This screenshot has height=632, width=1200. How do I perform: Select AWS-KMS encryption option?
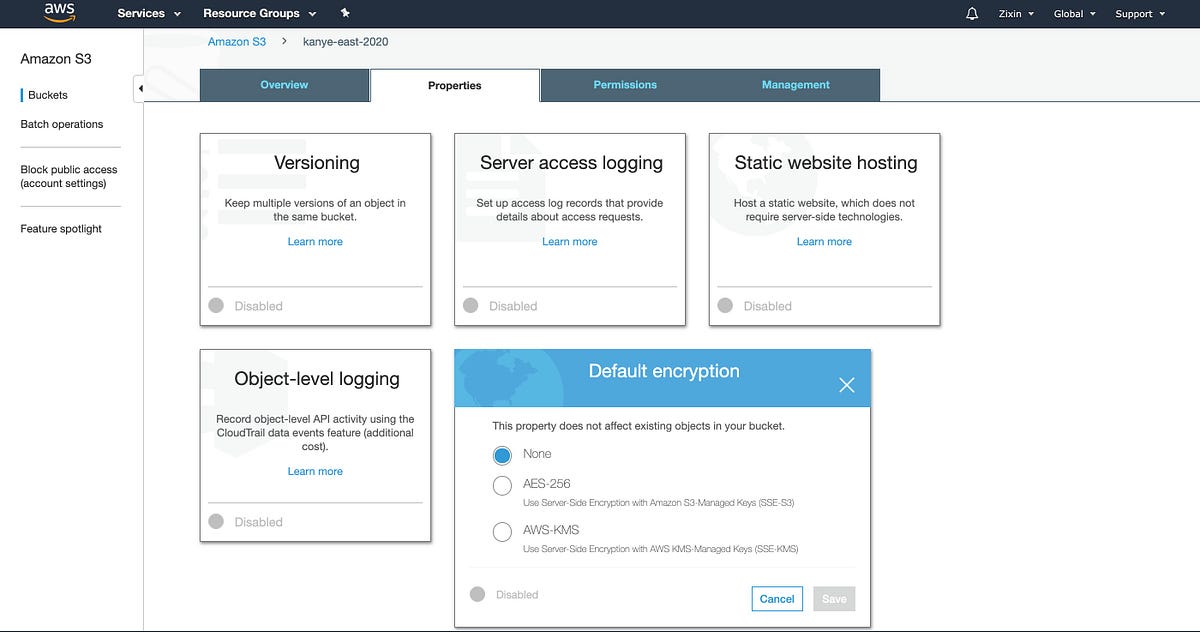[502, 532]
